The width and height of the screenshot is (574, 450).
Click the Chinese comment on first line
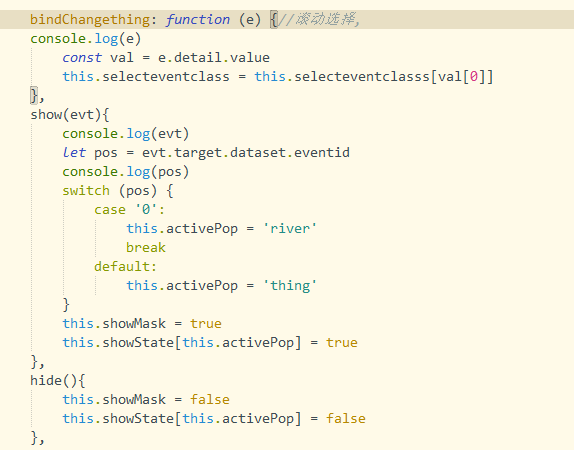pyautogui.click(x=319, y=19)
